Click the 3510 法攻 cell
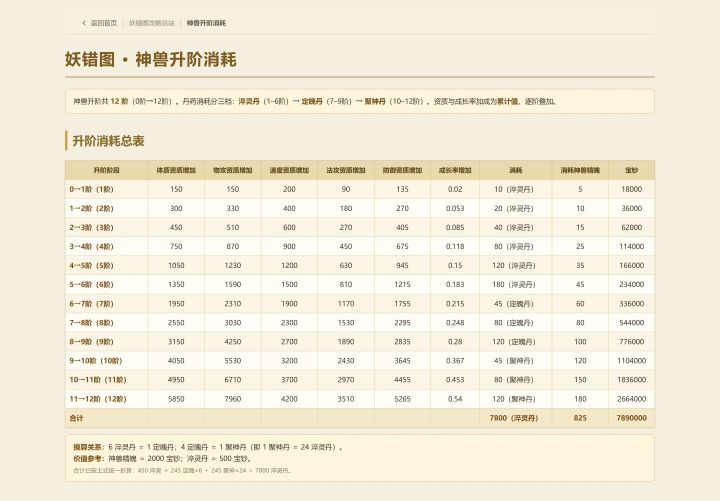 [x=346, y=399]
